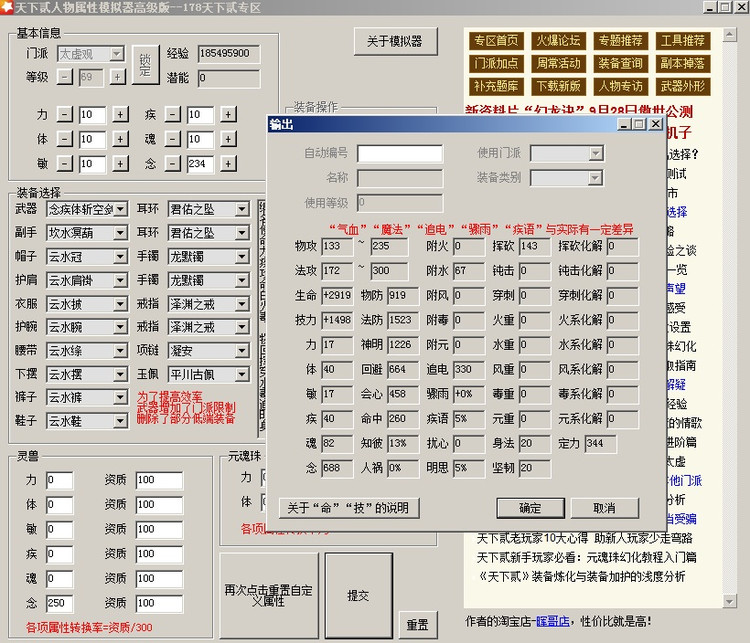Open 鞋子 dropdown showing 云水鞋
This screenshot has width=750, height=643.
point(121,421)
